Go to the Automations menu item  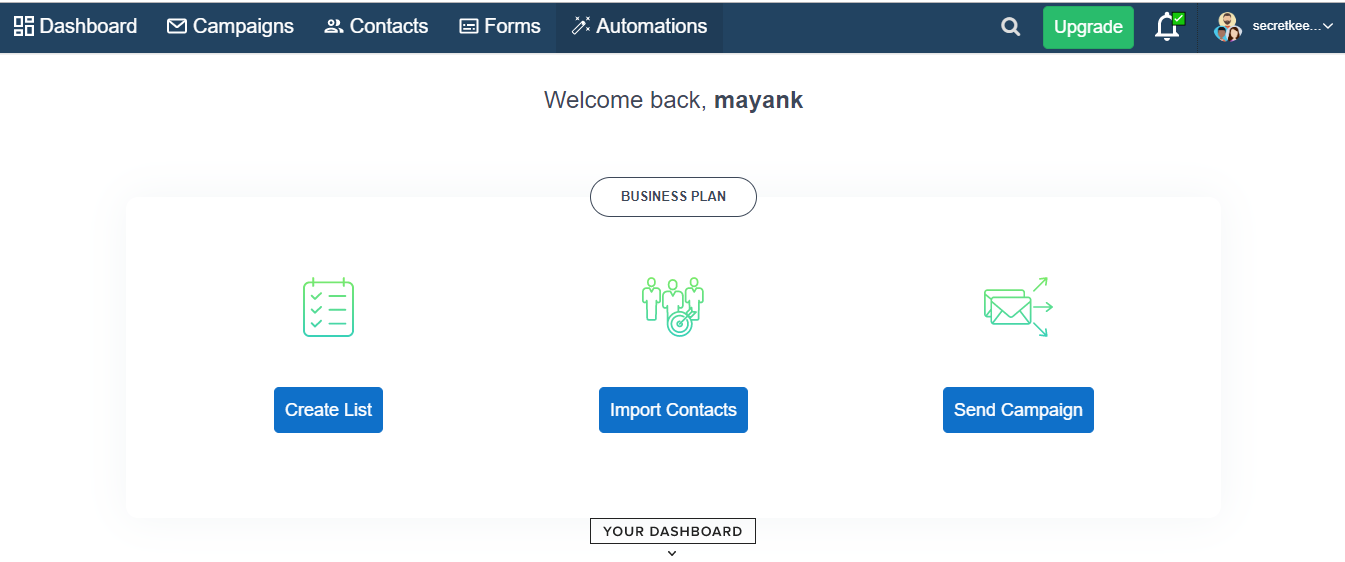(639, 27)
